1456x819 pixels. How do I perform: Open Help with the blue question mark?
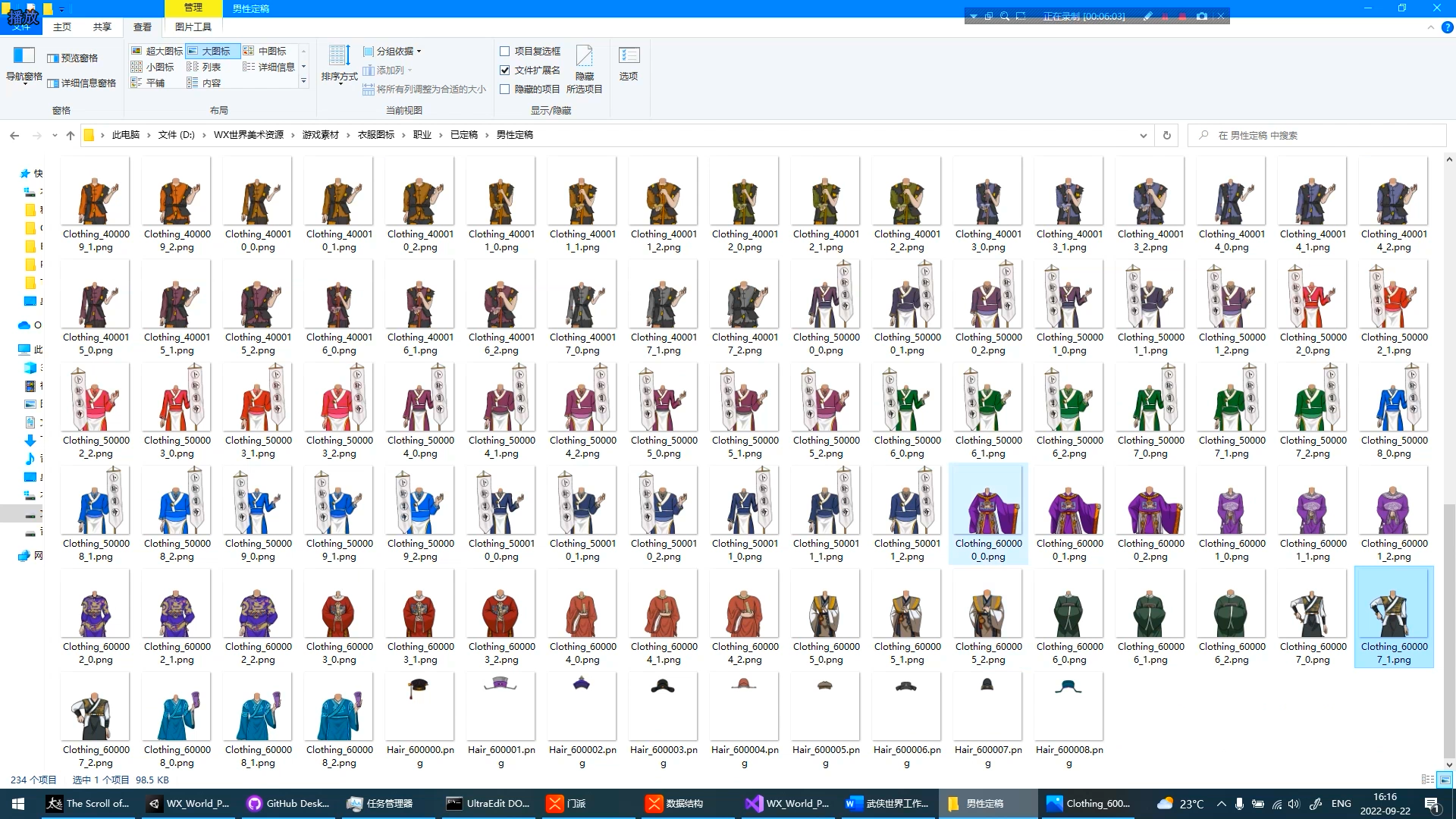pyautogui.click(x=1447, y=27)
